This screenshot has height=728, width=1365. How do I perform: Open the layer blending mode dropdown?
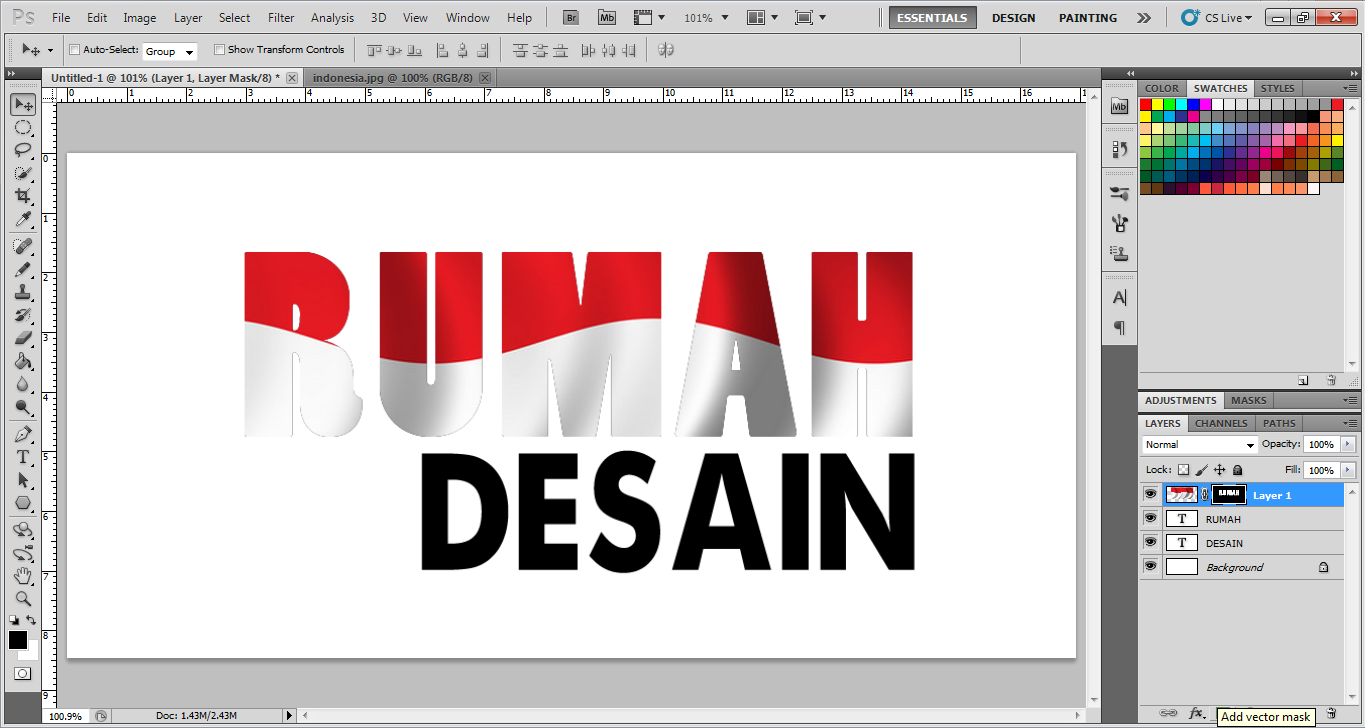[x=1197, y=444]
